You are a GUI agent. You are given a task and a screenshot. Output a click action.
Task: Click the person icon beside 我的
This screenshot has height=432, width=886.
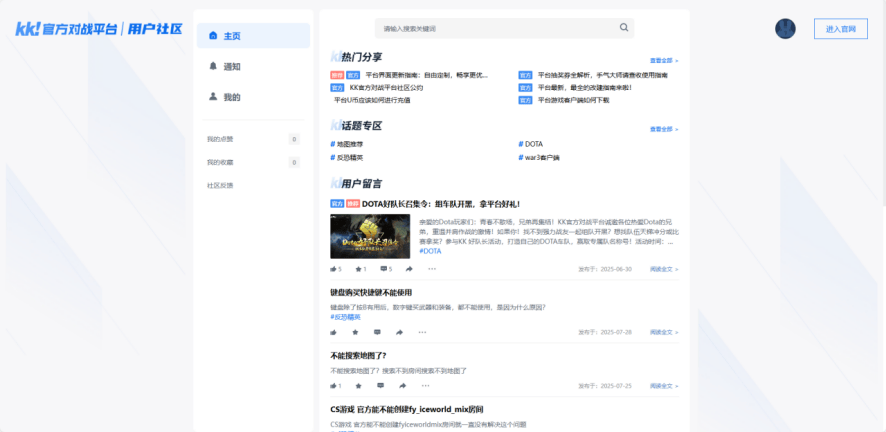tap(213, 97)
